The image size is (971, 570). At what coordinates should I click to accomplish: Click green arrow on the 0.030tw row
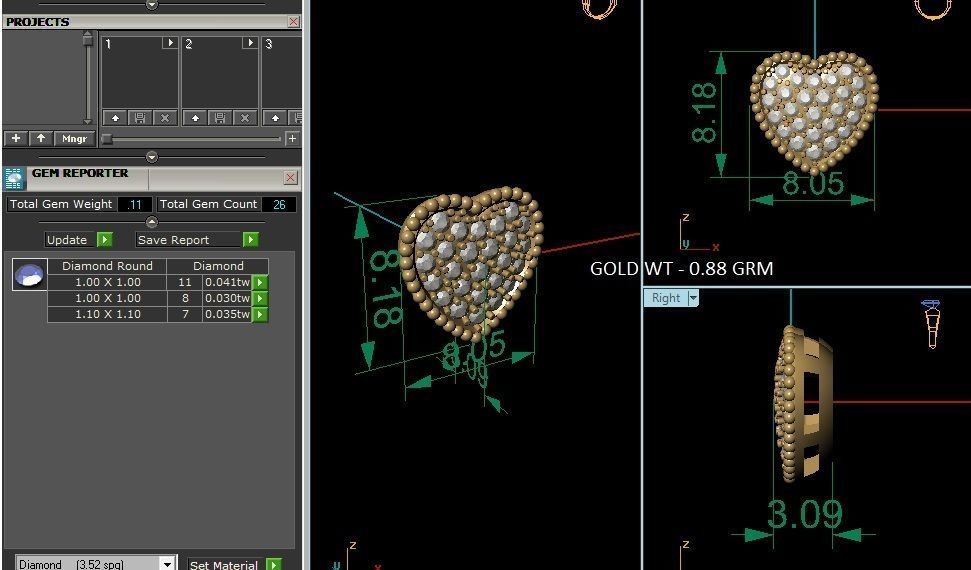[x=259, y=299]
